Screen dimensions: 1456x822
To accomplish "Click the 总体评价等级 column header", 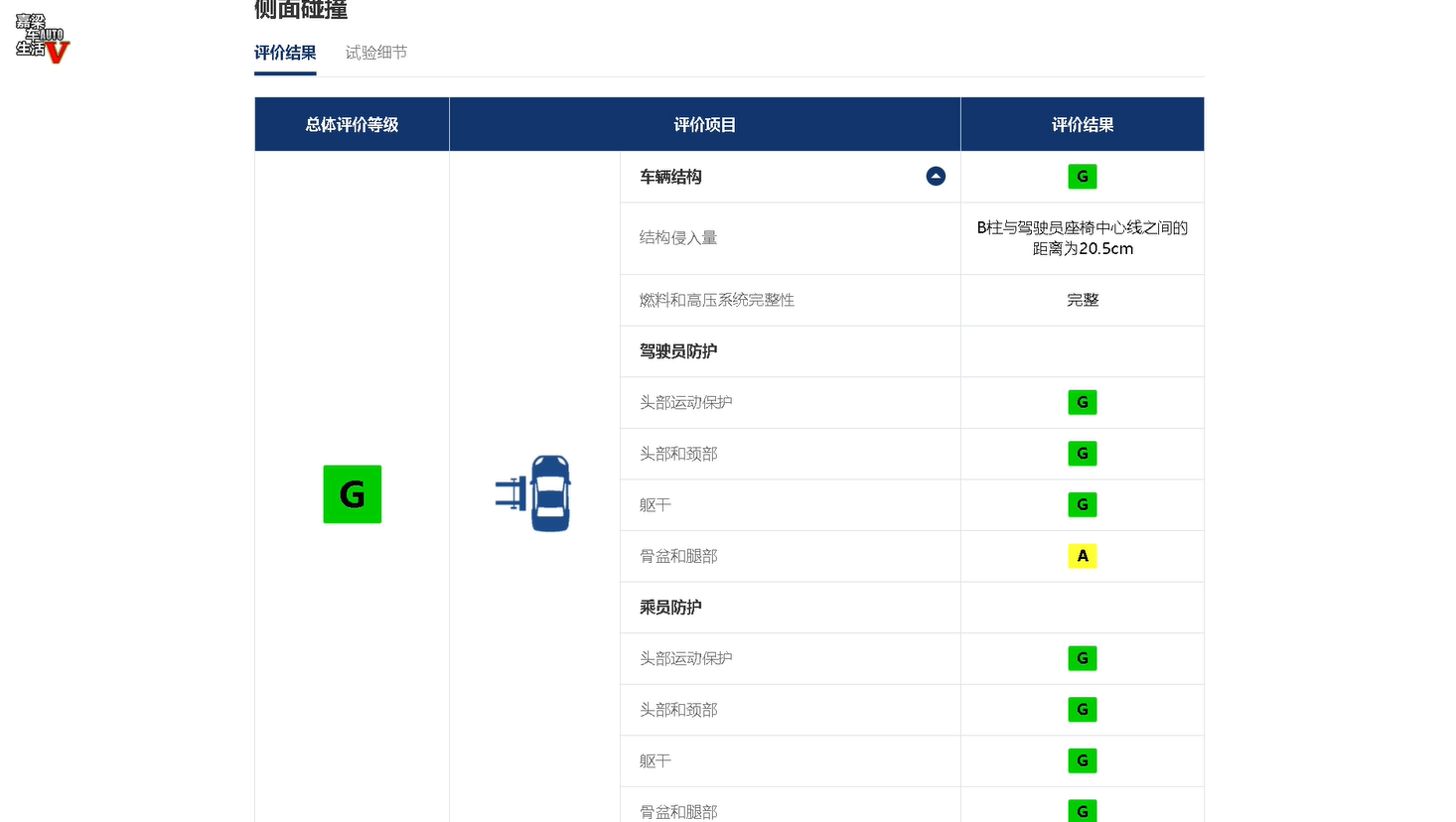I will pyautogui.click(x=352, y=124).
